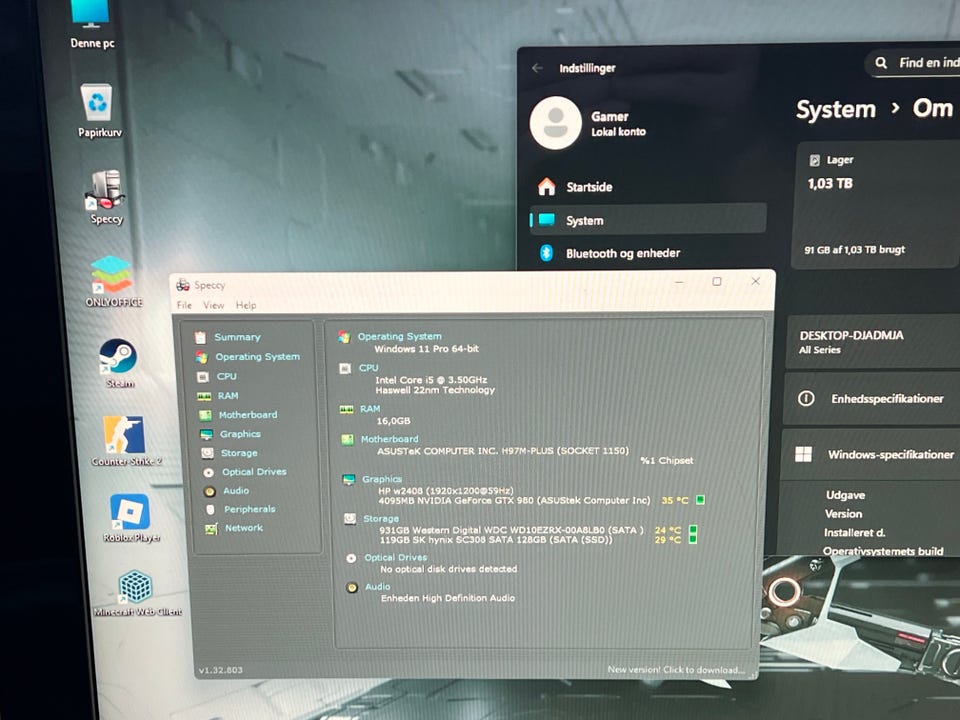The image size is (960, 720).
Task: Expand the Enhedsspecifikationer section
Action: (x=872, y=399)
